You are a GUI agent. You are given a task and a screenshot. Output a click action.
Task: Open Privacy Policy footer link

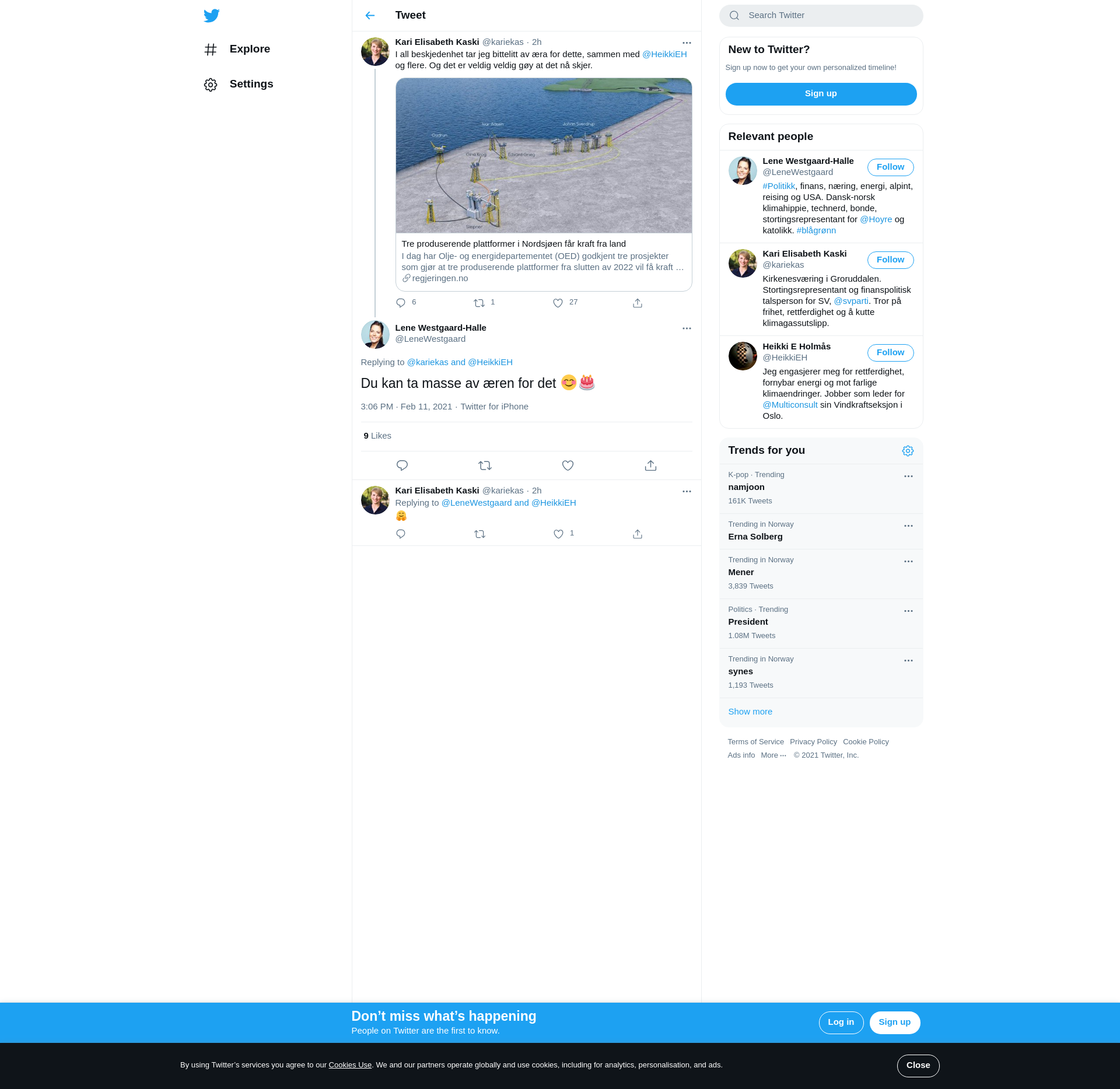click(813, 742)
